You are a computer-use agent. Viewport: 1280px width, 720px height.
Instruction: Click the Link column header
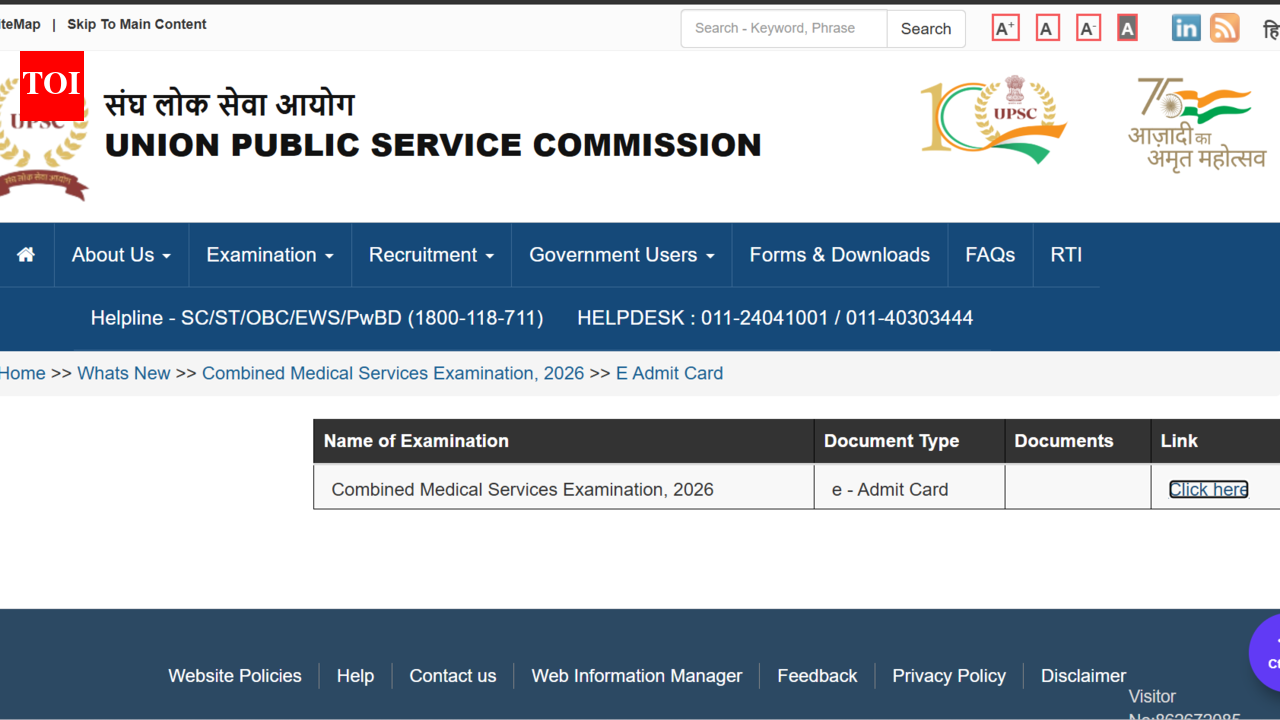1215,441
